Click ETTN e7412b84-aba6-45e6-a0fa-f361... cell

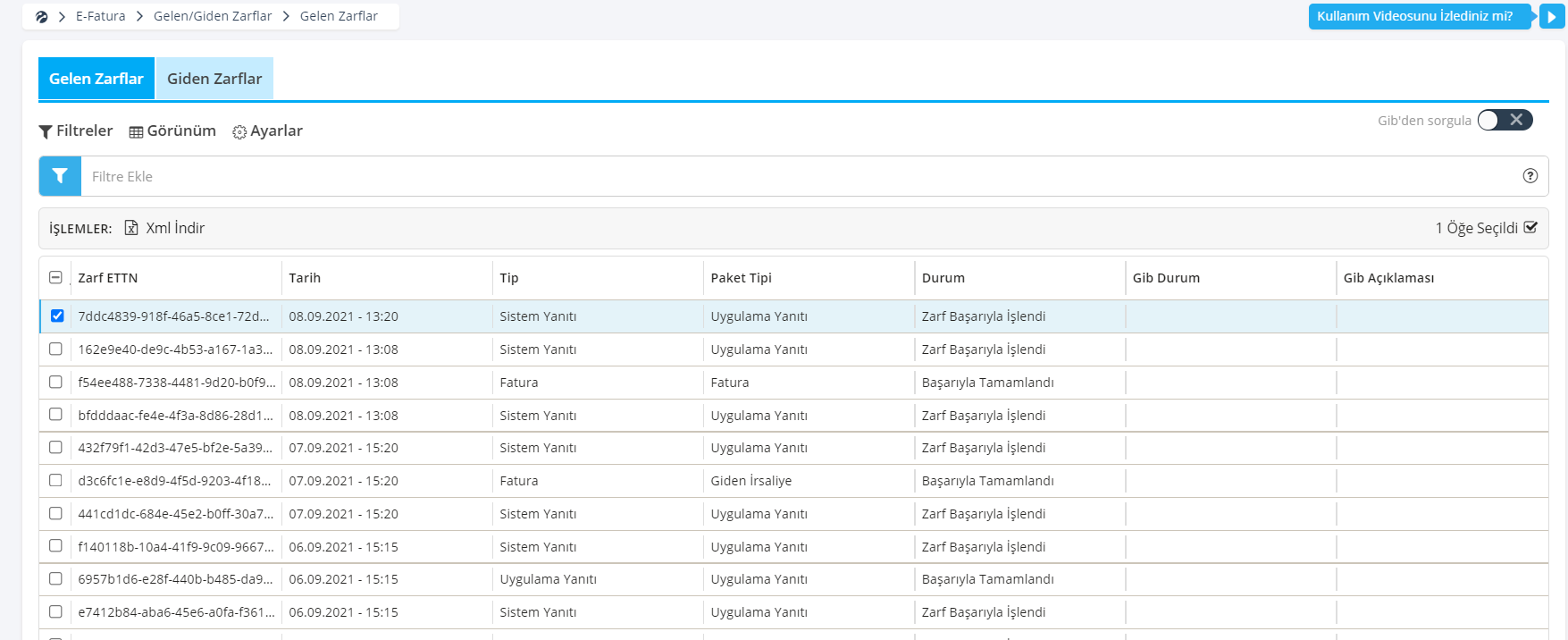click(176, 612)
